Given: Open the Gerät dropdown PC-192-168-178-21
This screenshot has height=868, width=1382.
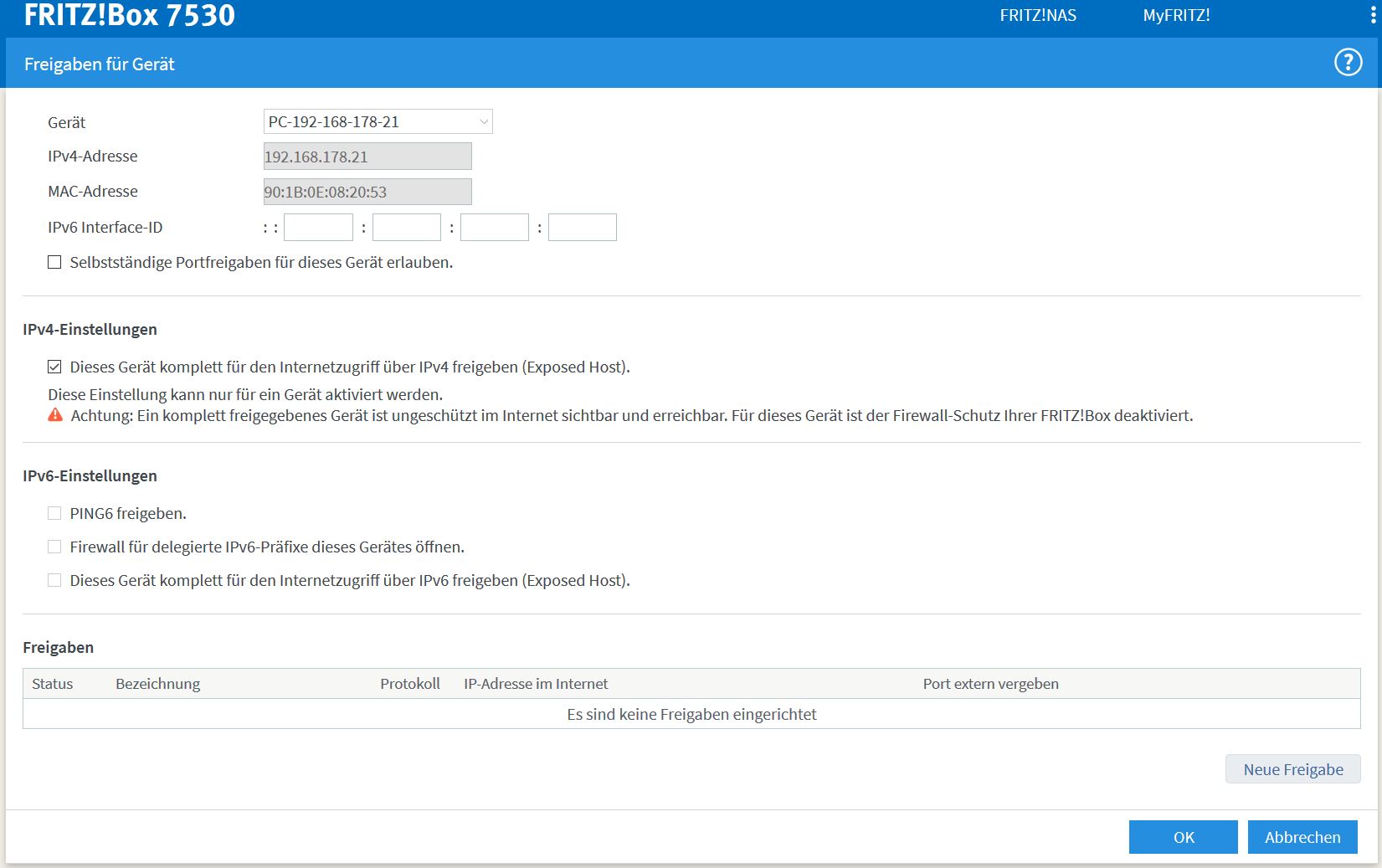Looking at the screenshot, I should (378, 121).
